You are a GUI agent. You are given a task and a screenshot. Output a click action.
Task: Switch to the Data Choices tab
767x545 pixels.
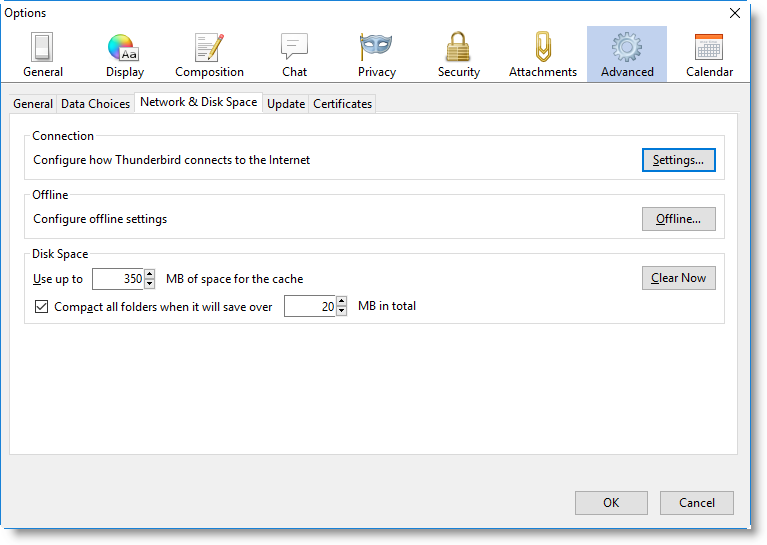tap(95, 104)
